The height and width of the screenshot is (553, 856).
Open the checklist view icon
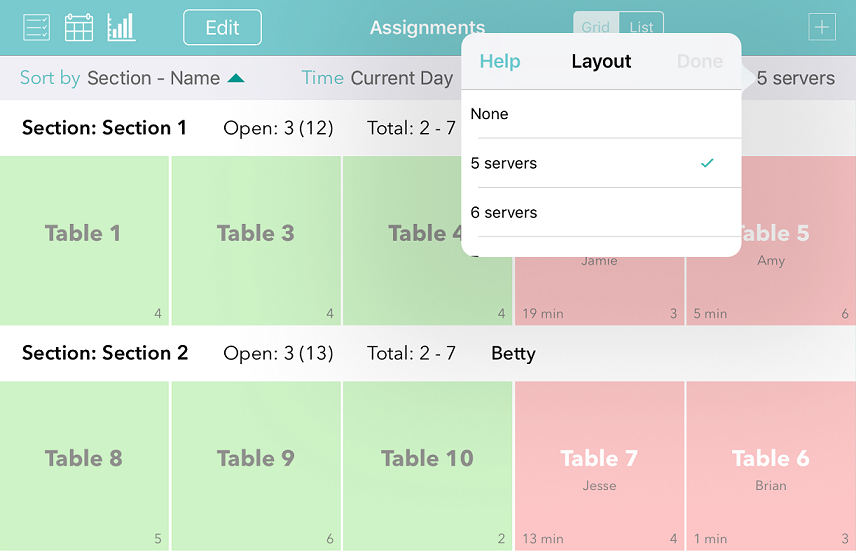37,27
